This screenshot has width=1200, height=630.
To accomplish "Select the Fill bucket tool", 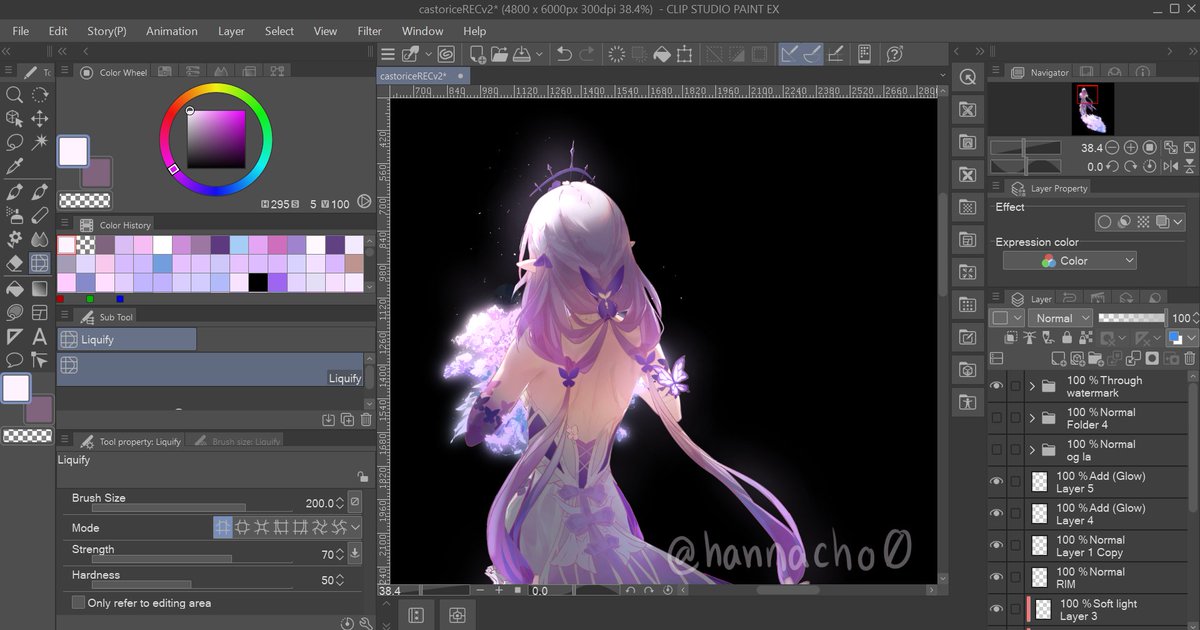I will point(15,289).
